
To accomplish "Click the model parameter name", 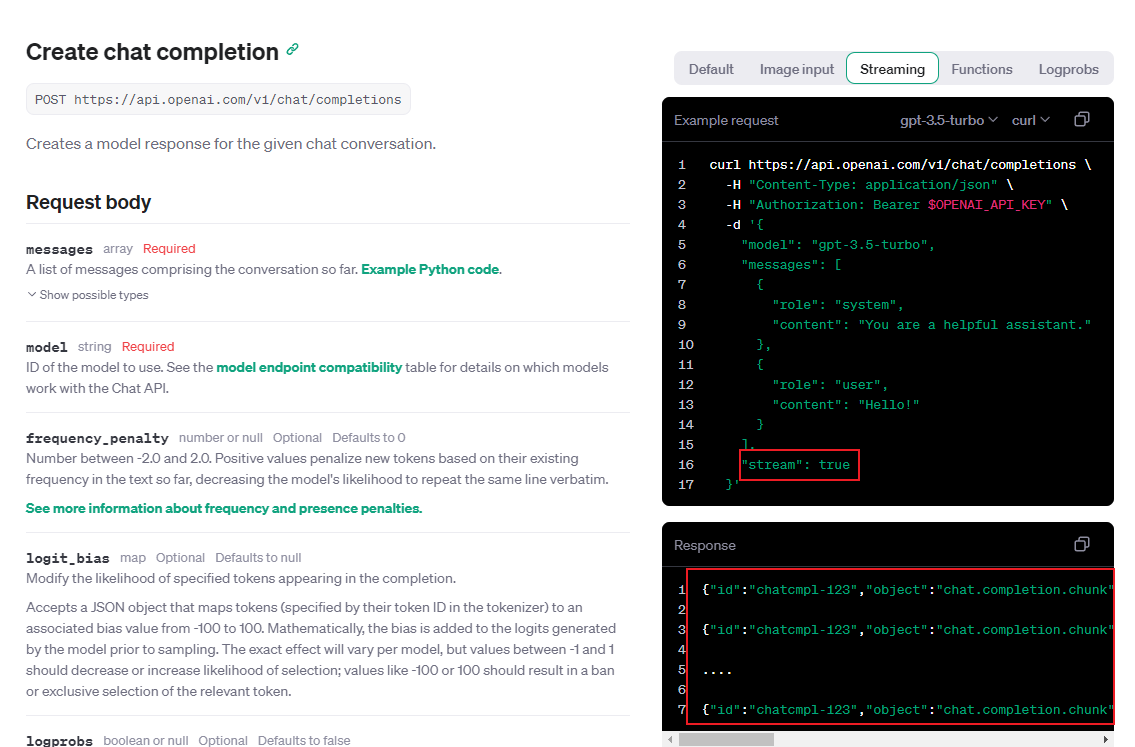I will pos(46,347).
